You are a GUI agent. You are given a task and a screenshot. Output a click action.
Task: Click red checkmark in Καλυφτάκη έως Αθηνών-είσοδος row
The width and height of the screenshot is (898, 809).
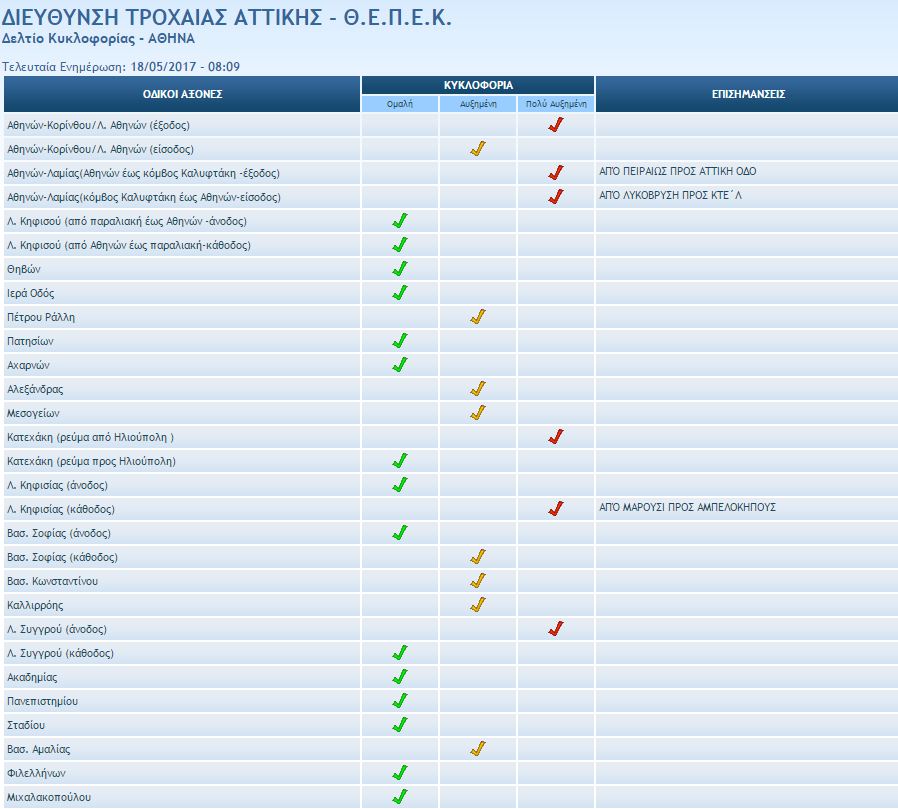(556, 197)
